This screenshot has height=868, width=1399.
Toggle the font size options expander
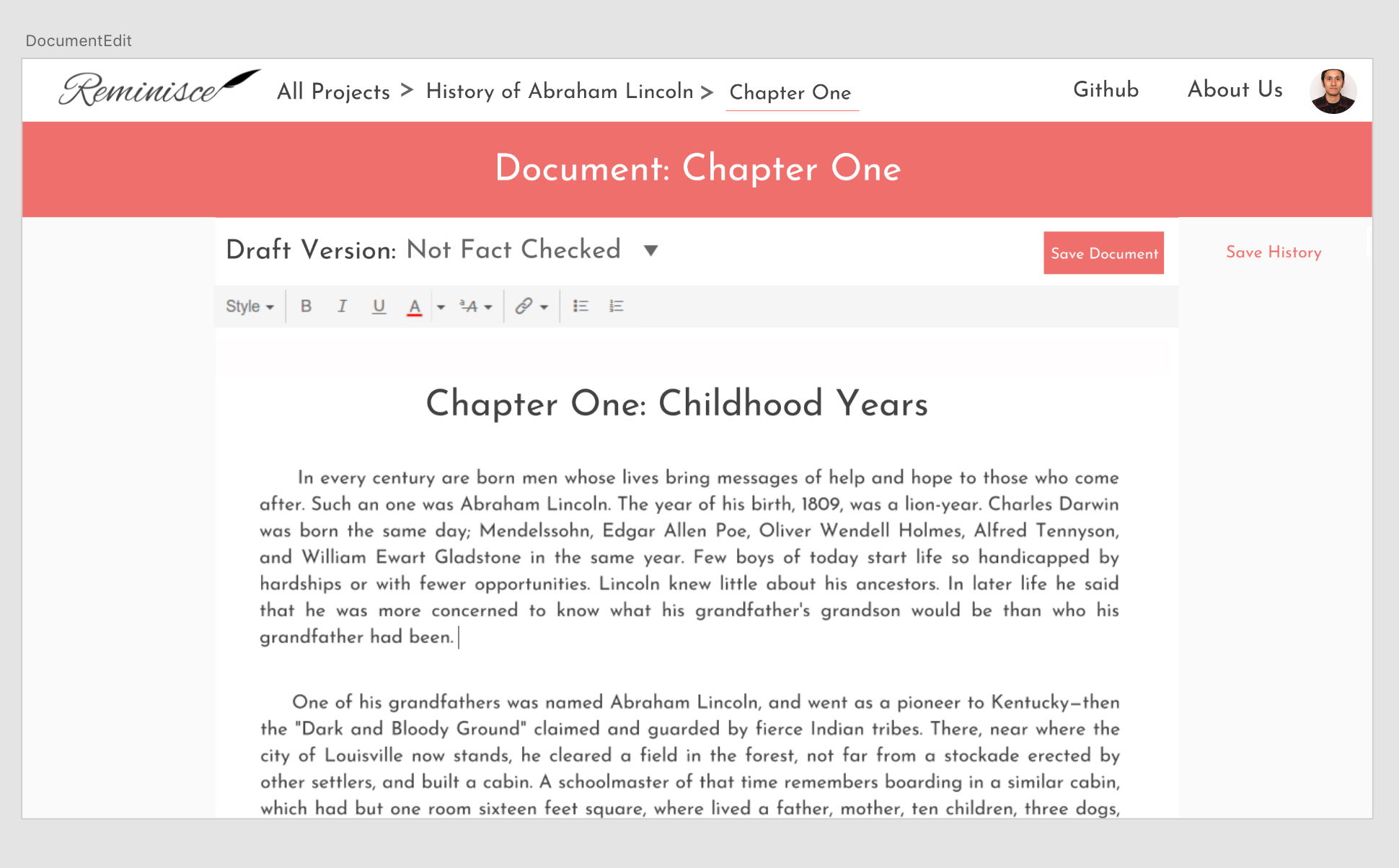click(488, 306)
